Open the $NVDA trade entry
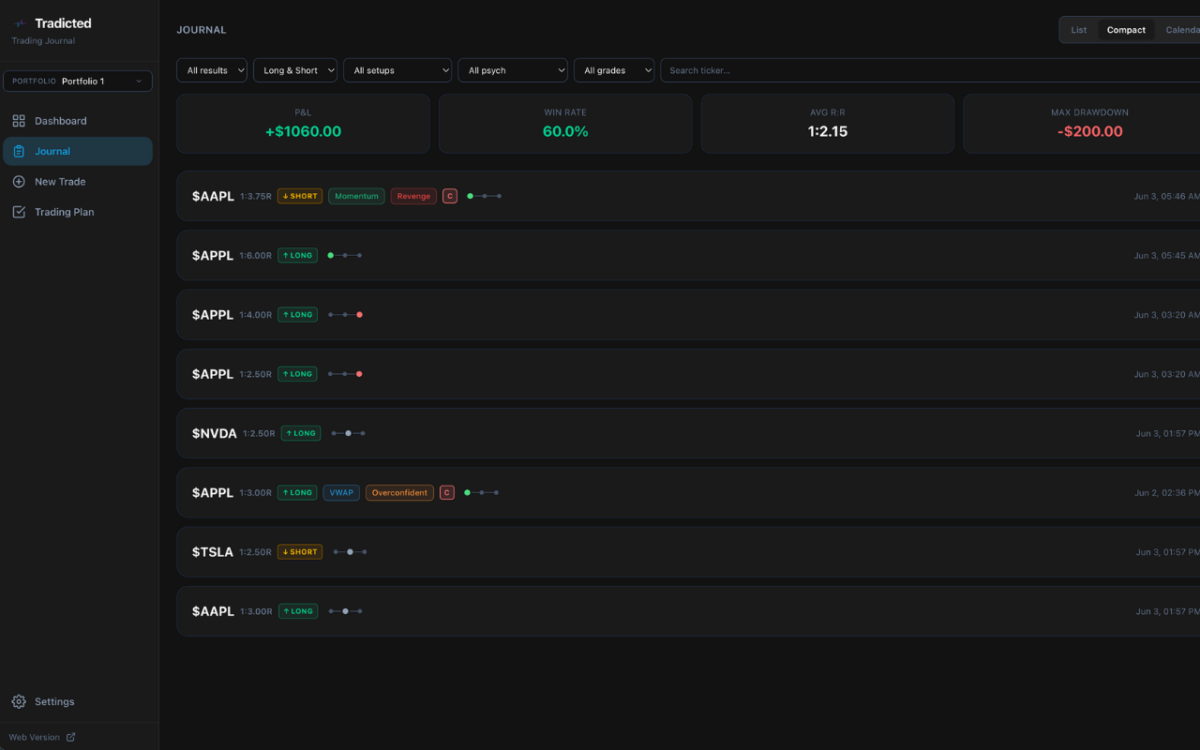1200x750 pixels. 688,433
